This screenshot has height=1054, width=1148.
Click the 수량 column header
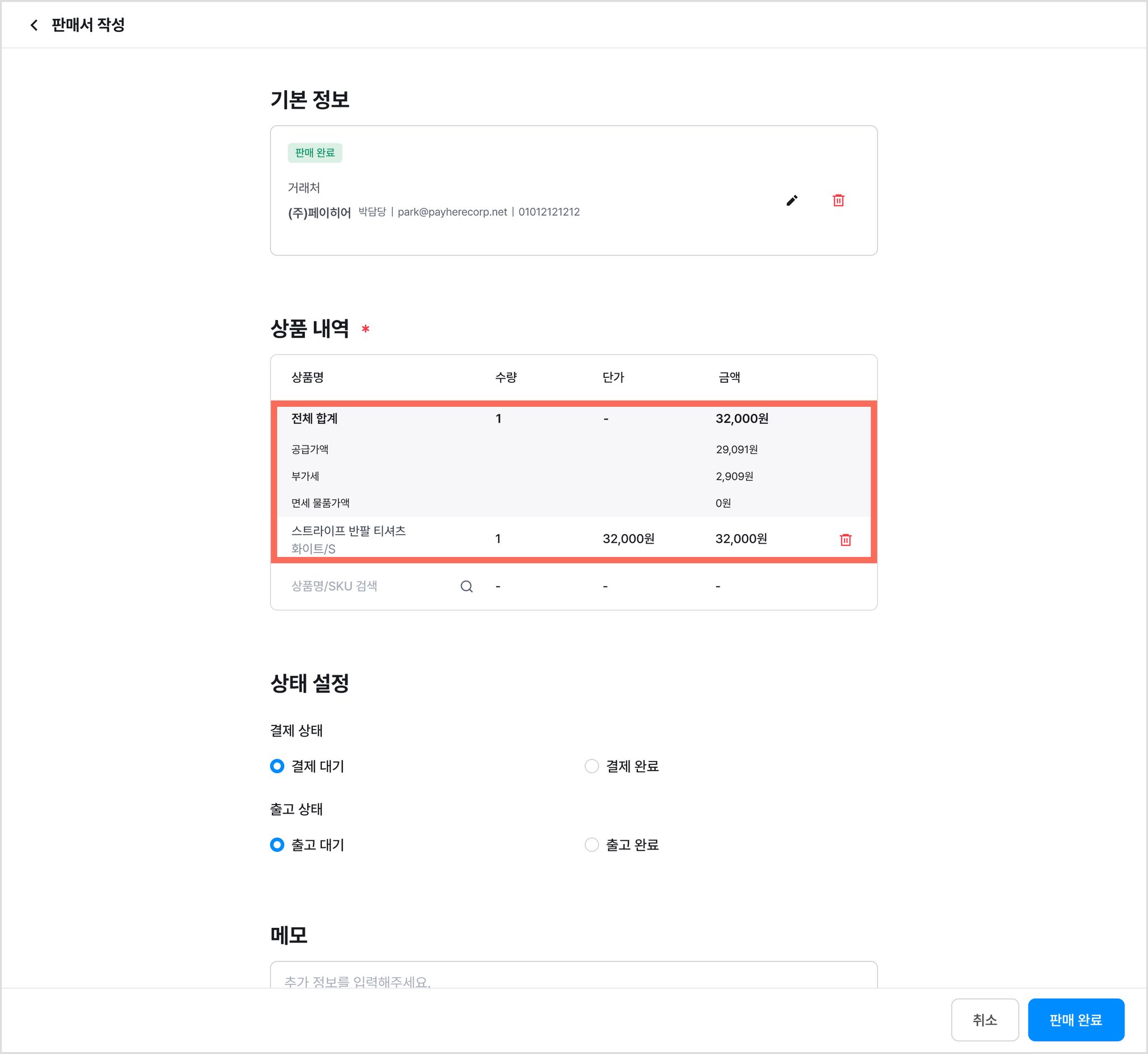pos(506,377)
